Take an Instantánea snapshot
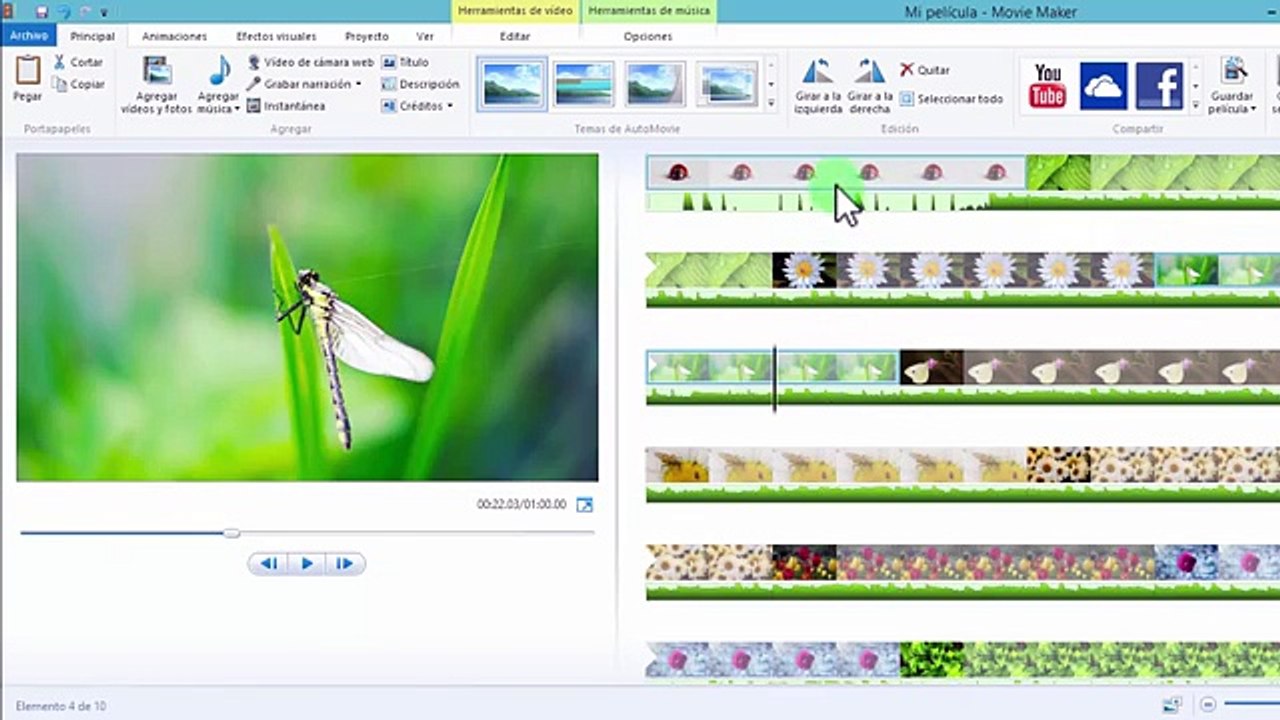 [286, 106]
